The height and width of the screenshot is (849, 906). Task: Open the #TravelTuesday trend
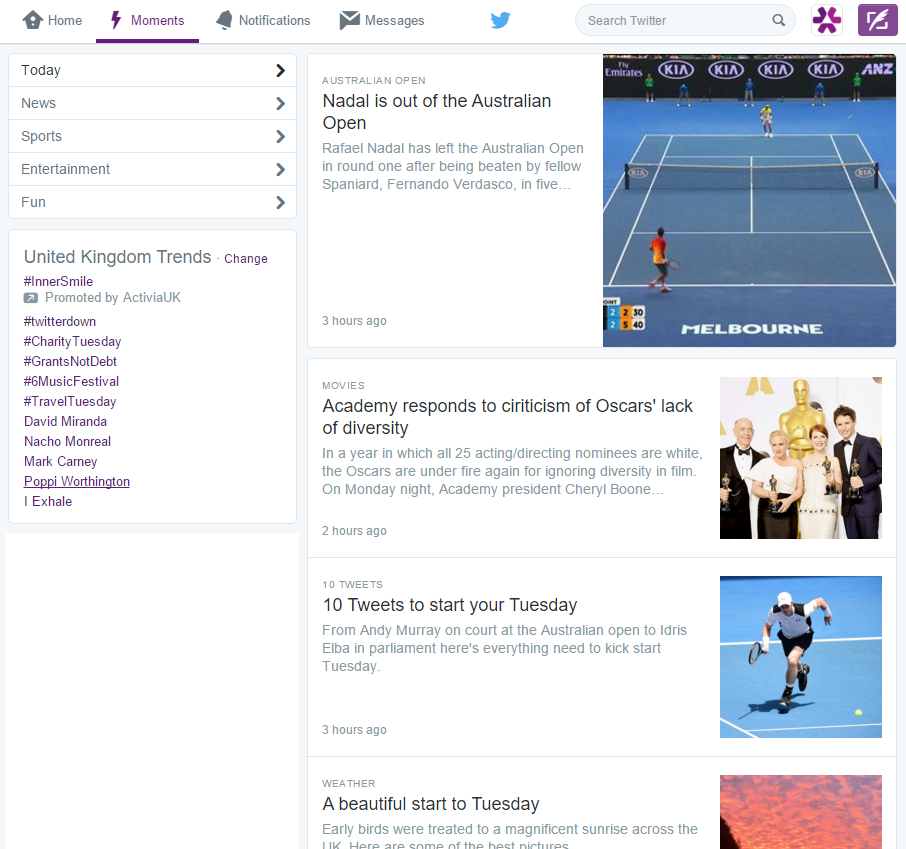point(70,401)
